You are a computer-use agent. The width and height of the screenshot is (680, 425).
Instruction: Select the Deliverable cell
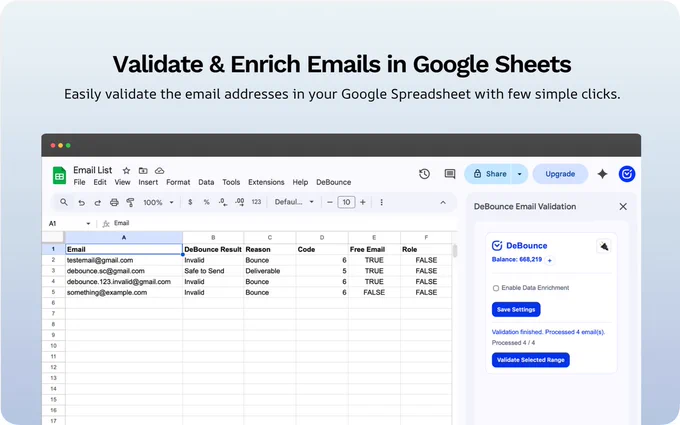pos(270,271)
